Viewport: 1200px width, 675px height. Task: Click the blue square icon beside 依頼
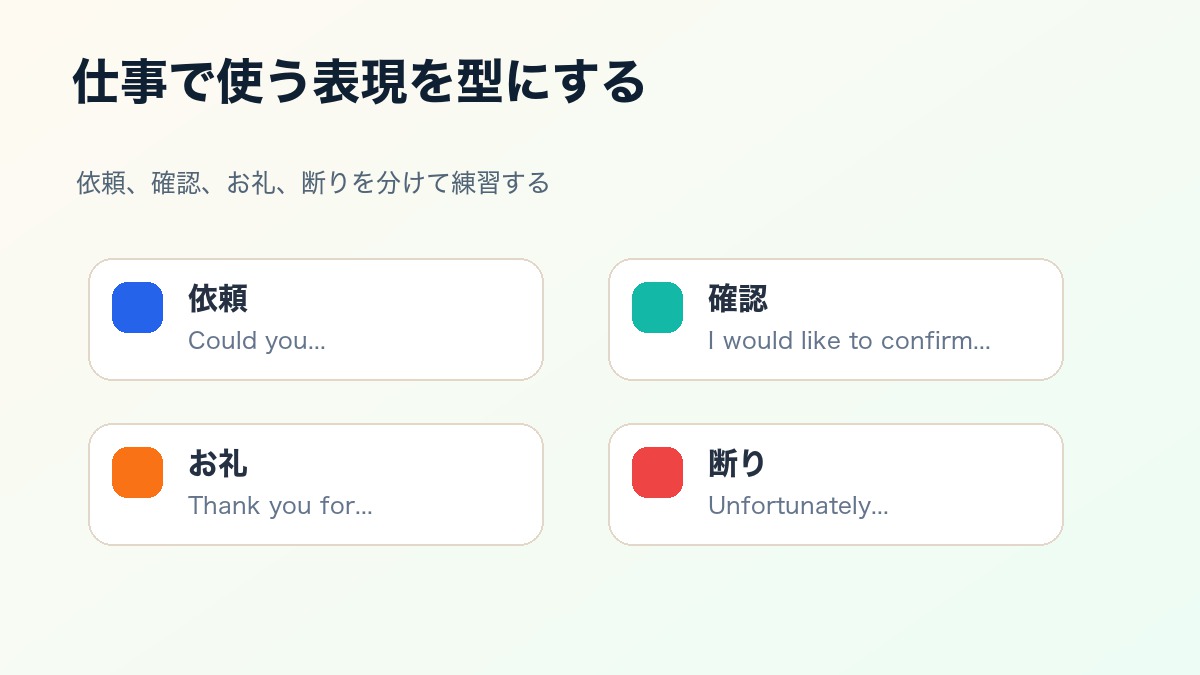(137, 307)
